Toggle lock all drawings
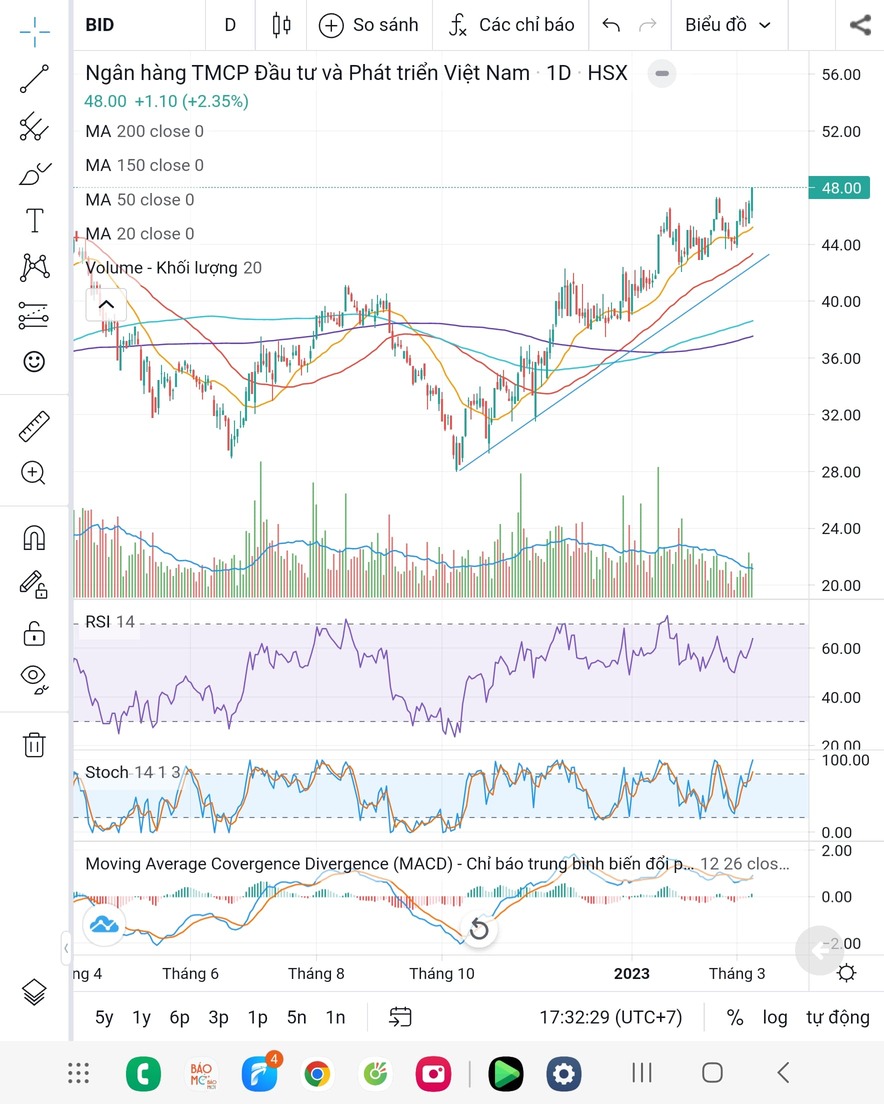Image resolution: width=884 pixels, height=1104 pixels. (34, 633)
